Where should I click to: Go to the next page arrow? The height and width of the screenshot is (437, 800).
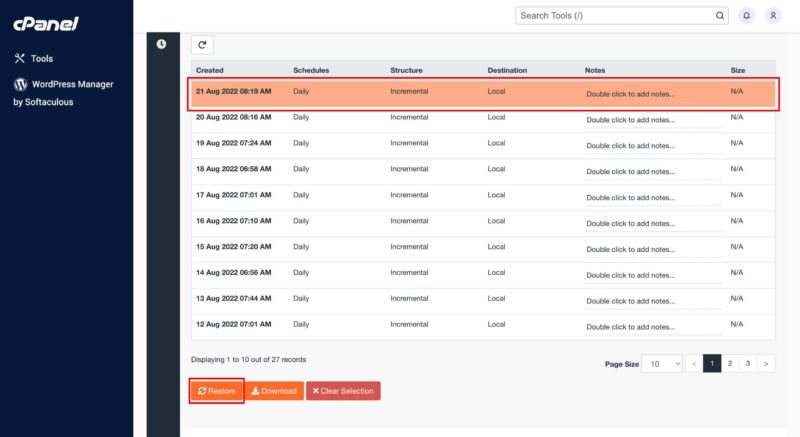point(766,364)
